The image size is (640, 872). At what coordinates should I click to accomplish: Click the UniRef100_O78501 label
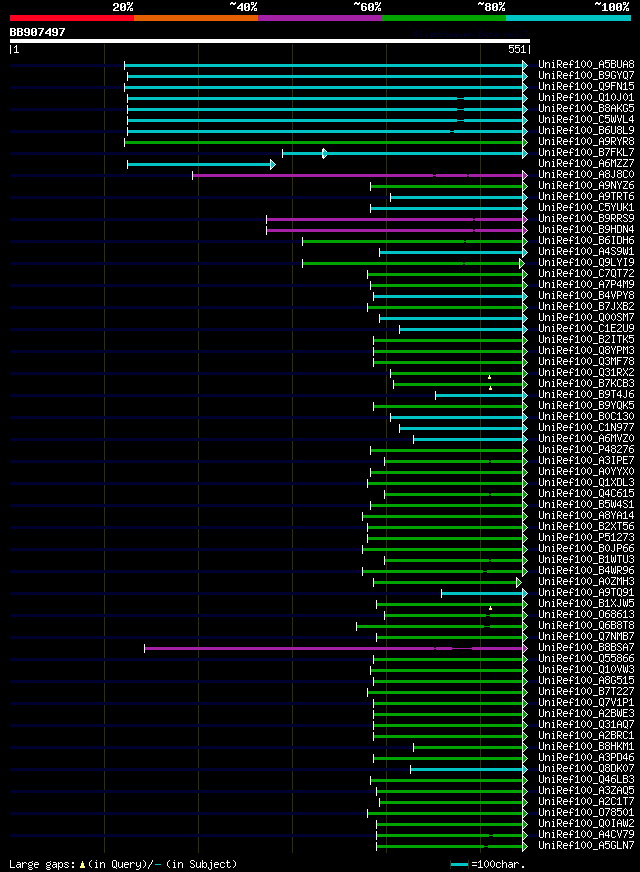pyautogui.click(x=586, y=813)
